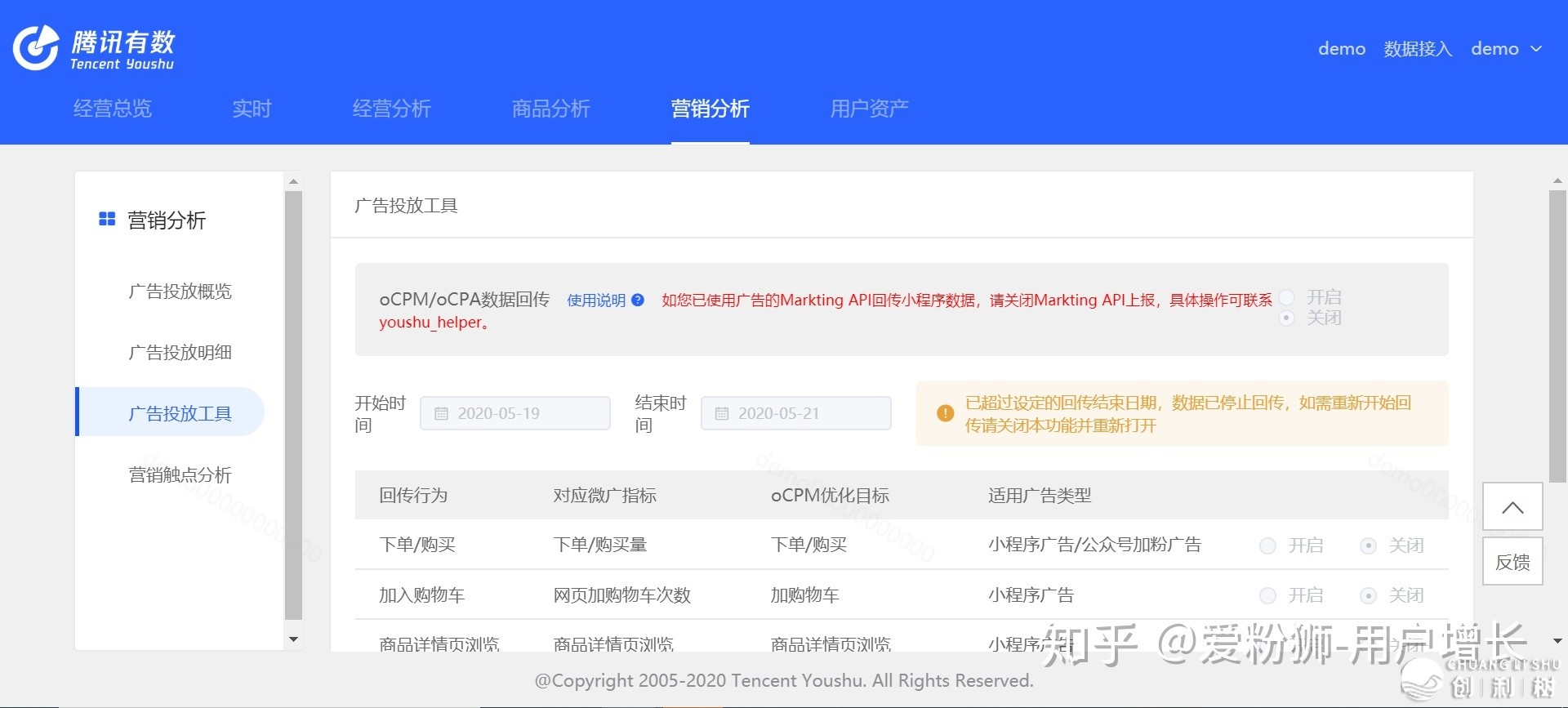
Task: Expand the demo account dropdown arrow
Action: pyautogui.click(x=1536, y=49)
